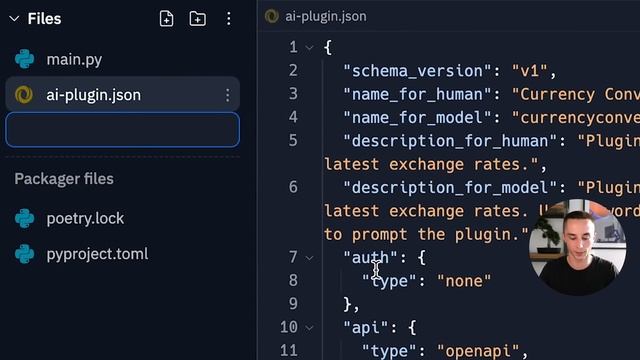The height and width of the screenshot is (360, 640).
Task: Click the "schema_version" key
Action: (417, 71)
